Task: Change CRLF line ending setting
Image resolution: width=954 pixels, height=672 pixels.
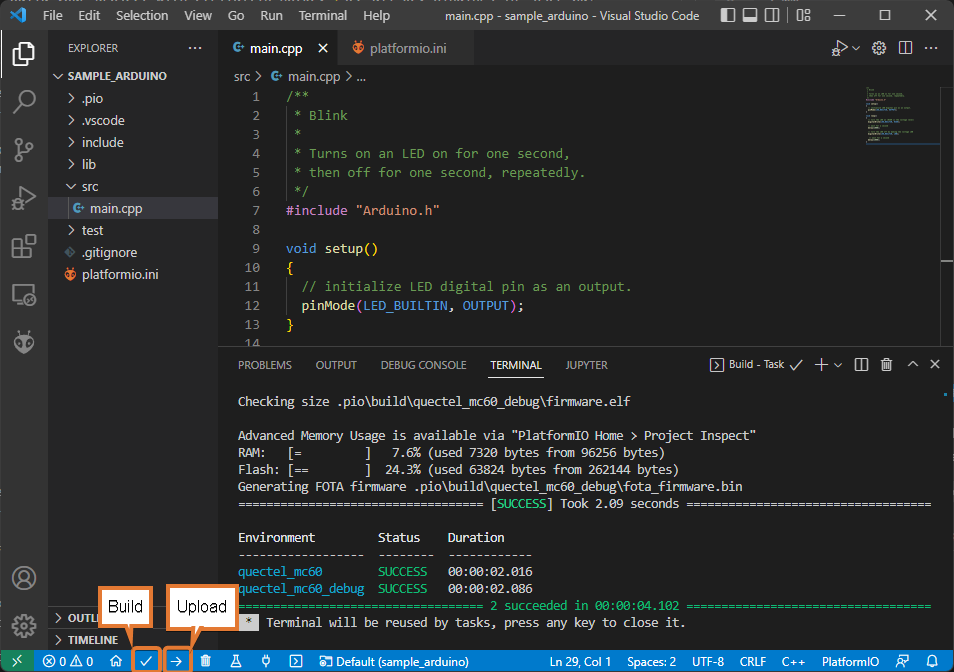Action: point(753,661)
